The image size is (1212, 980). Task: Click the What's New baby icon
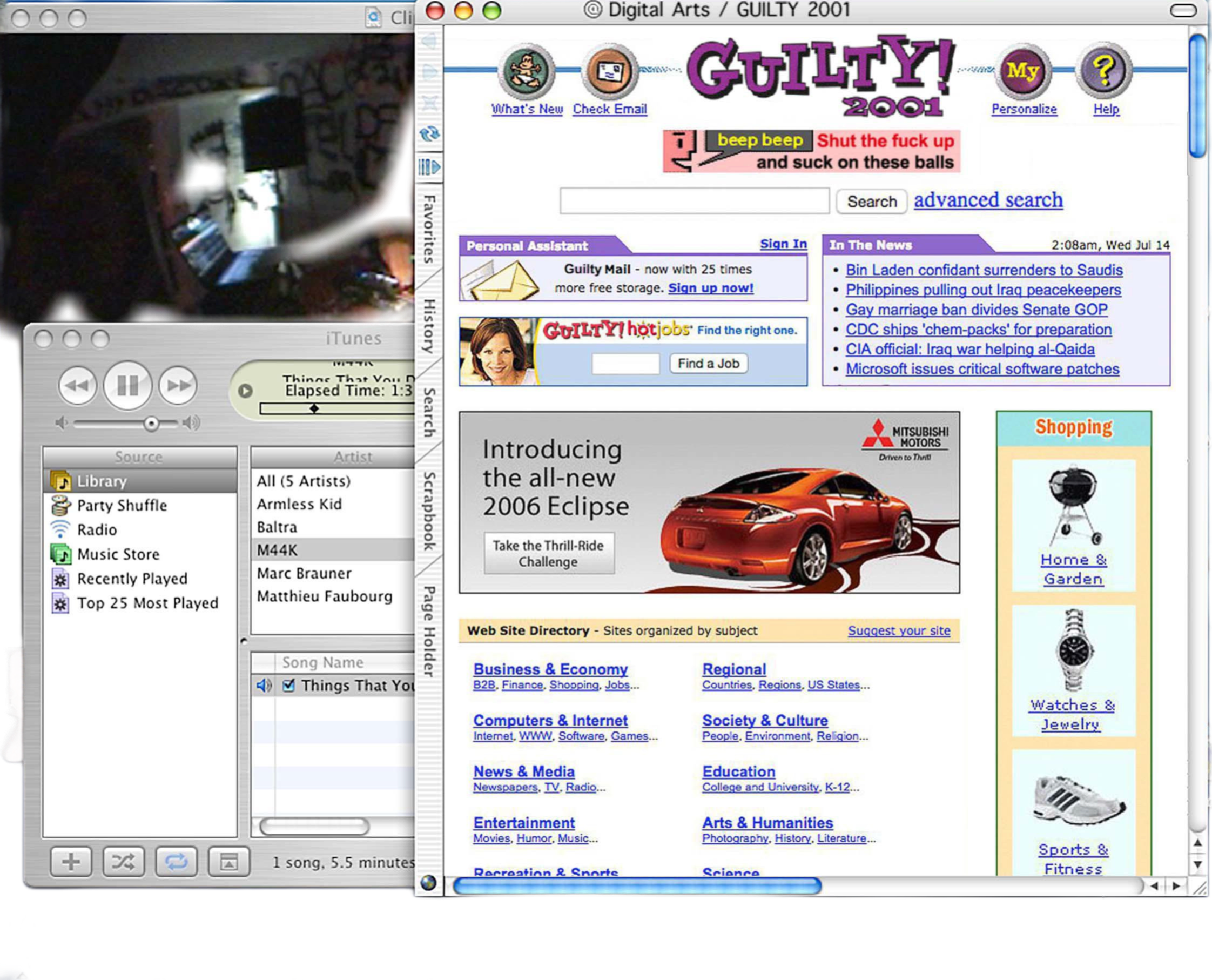[526, 72]
